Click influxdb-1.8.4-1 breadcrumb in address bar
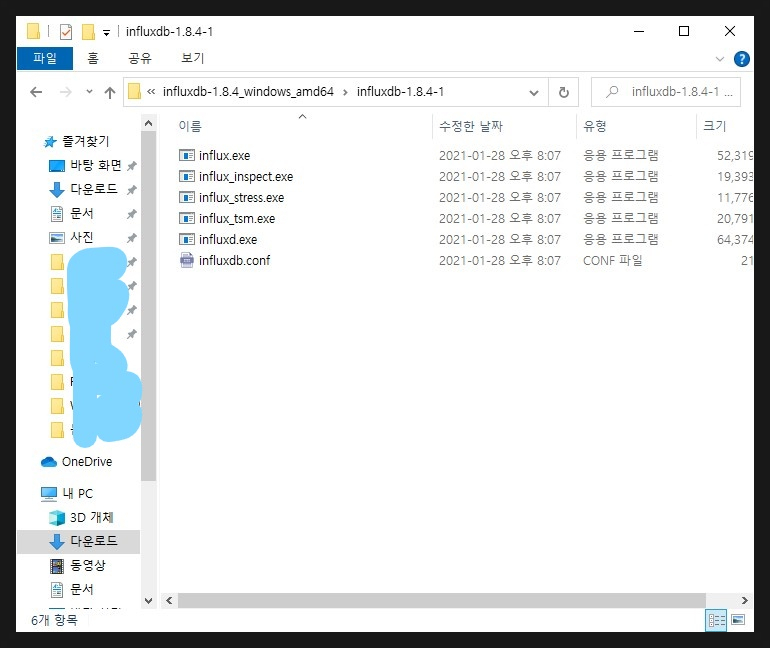 coord(400,92)
